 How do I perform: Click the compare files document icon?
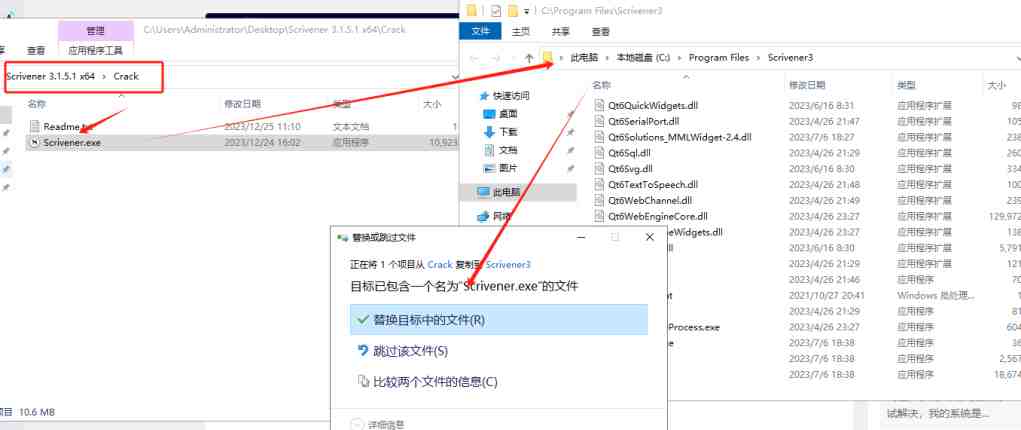(x=363, y=382)
